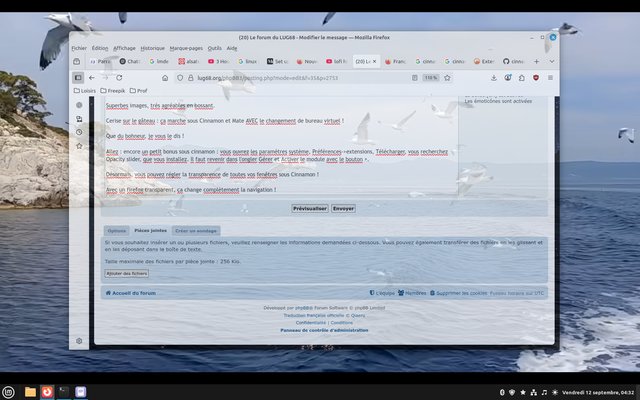This screenshot has height=400, width=640.
Task: Open the Linux Mint start menu
Action: [x=9, y=391]
